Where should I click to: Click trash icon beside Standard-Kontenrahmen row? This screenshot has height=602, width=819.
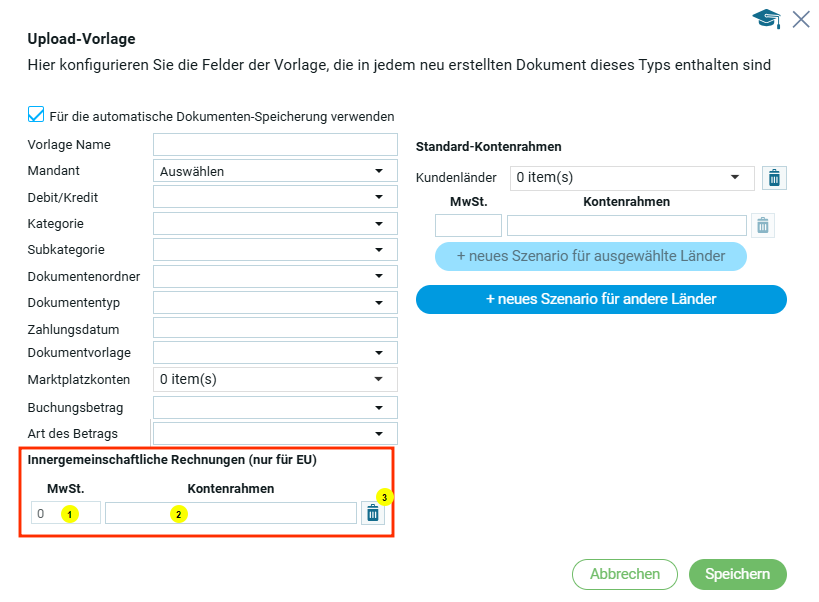[763, 226]
